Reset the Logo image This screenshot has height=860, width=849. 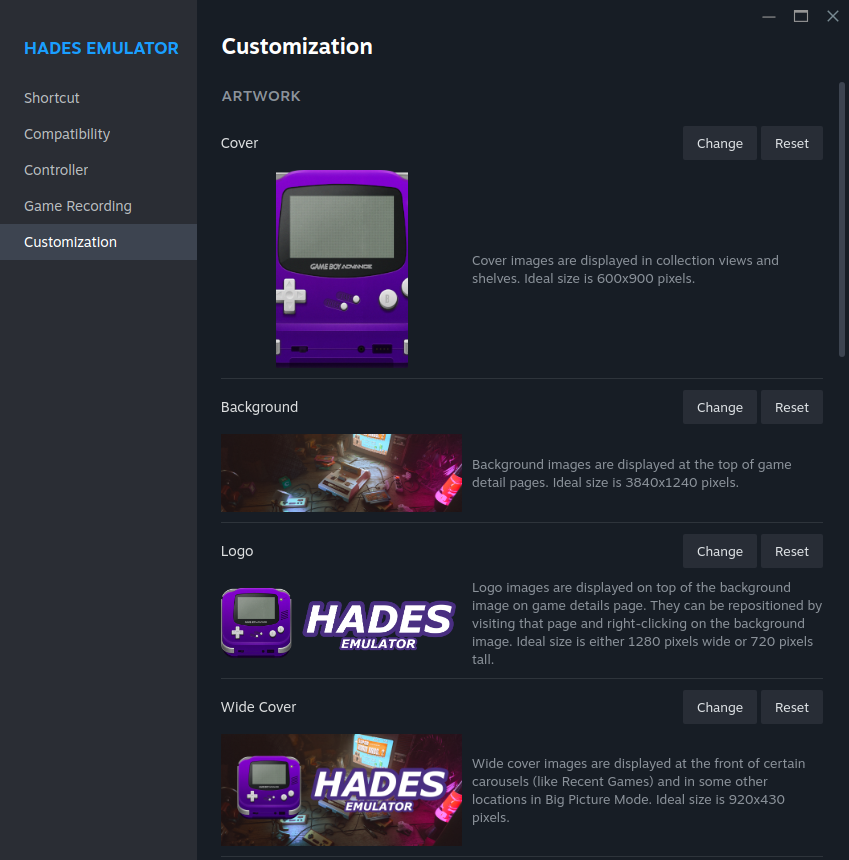pyautogui.click(x=791, y=551)
